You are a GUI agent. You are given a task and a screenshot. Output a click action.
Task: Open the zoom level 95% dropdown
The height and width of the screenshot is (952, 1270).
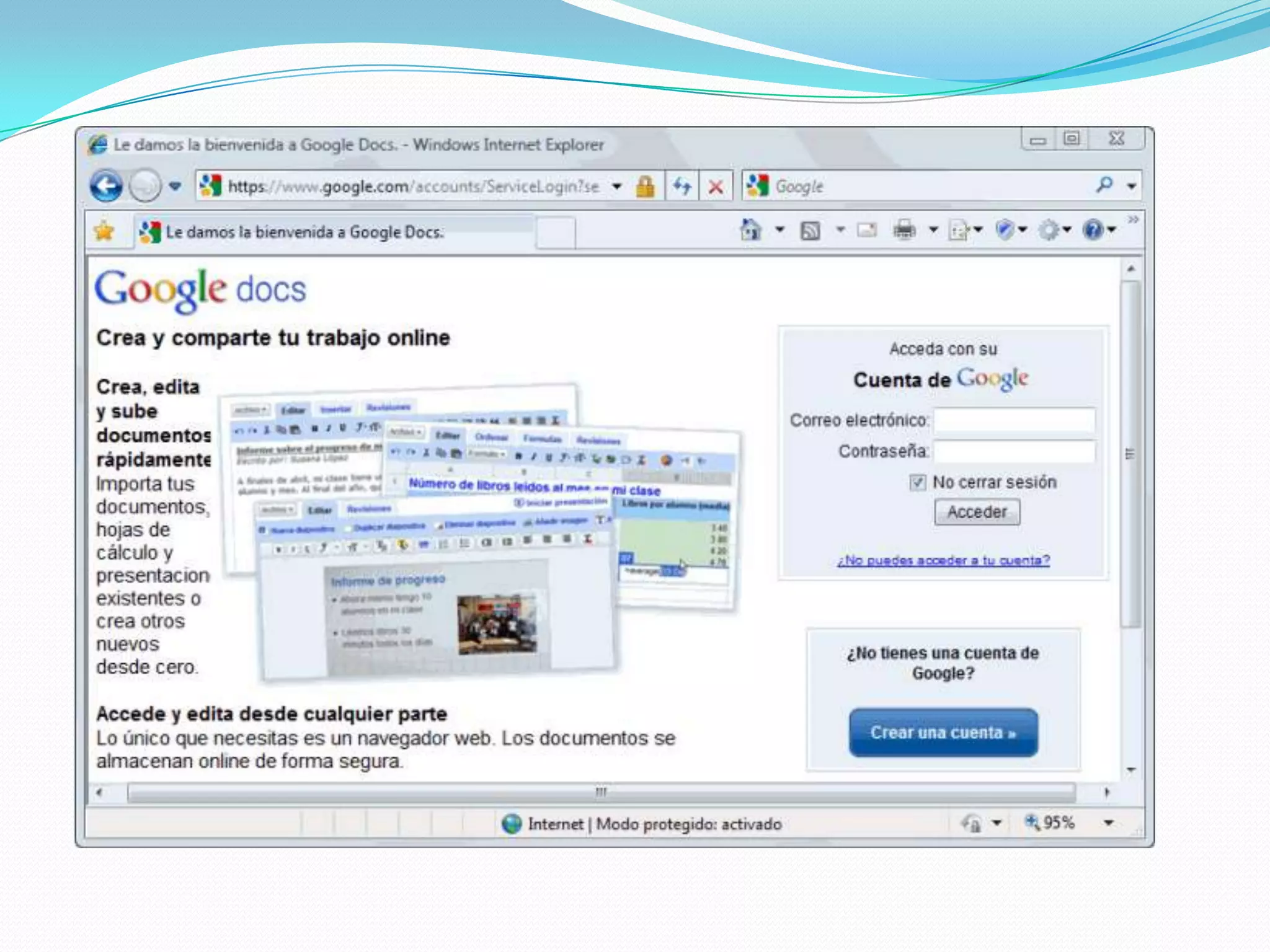pos(1108,823)
